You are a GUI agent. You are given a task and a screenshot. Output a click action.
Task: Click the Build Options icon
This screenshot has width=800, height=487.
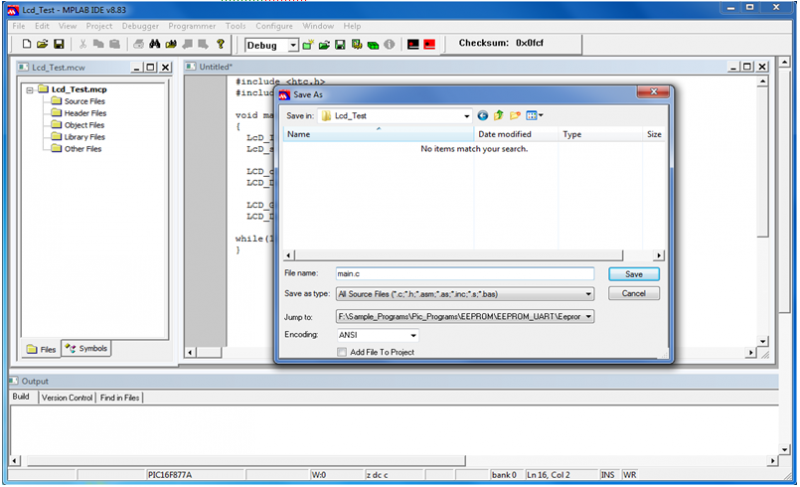(357, 45)
